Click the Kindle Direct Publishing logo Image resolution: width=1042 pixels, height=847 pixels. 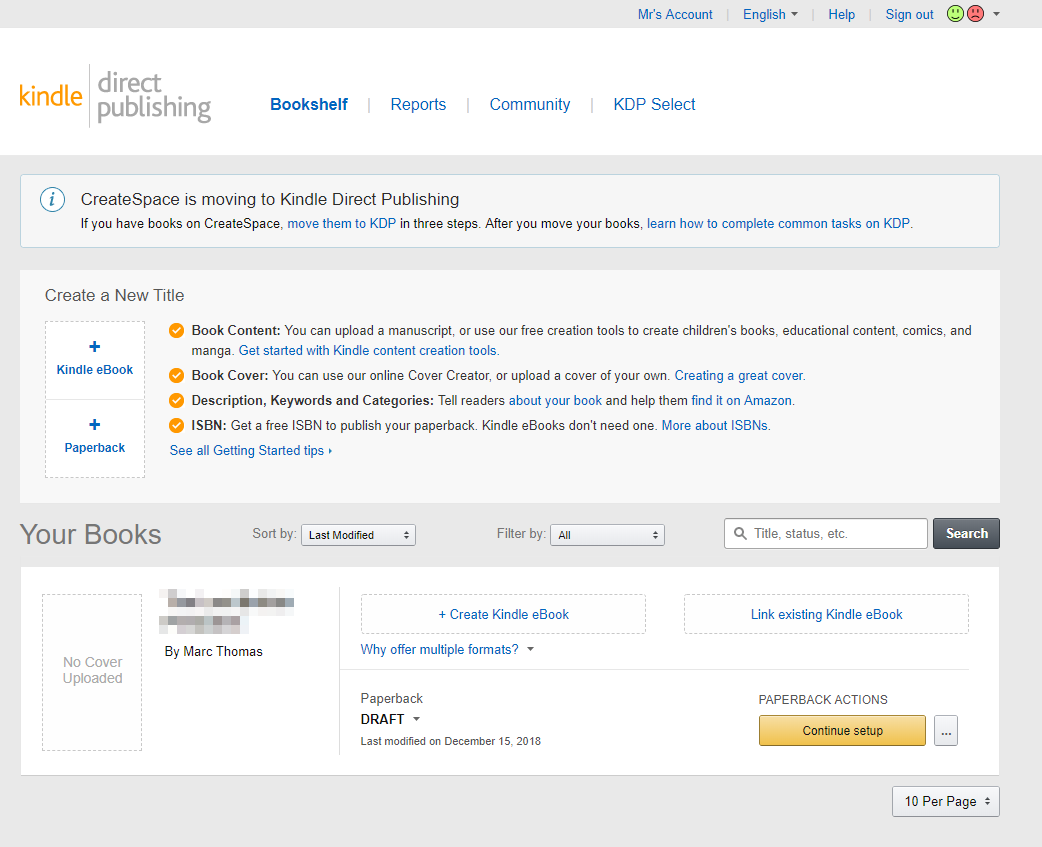pyautogui.click(x=115, y=97)
